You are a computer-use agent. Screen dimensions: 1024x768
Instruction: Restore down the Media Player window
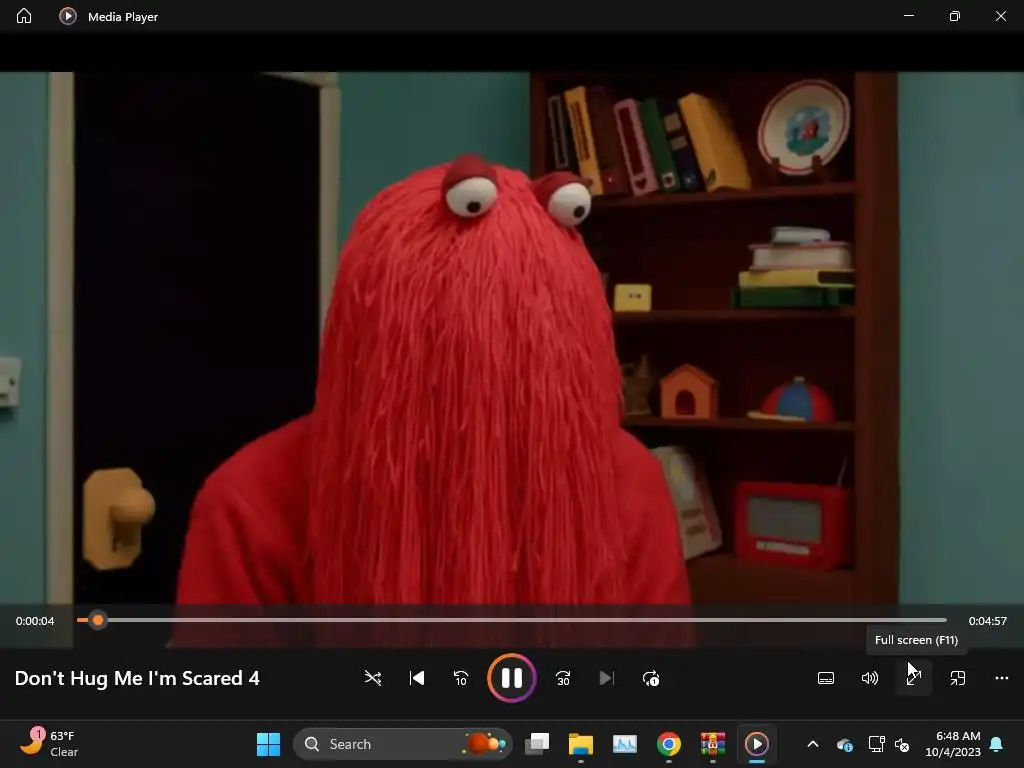click(955, 16)
